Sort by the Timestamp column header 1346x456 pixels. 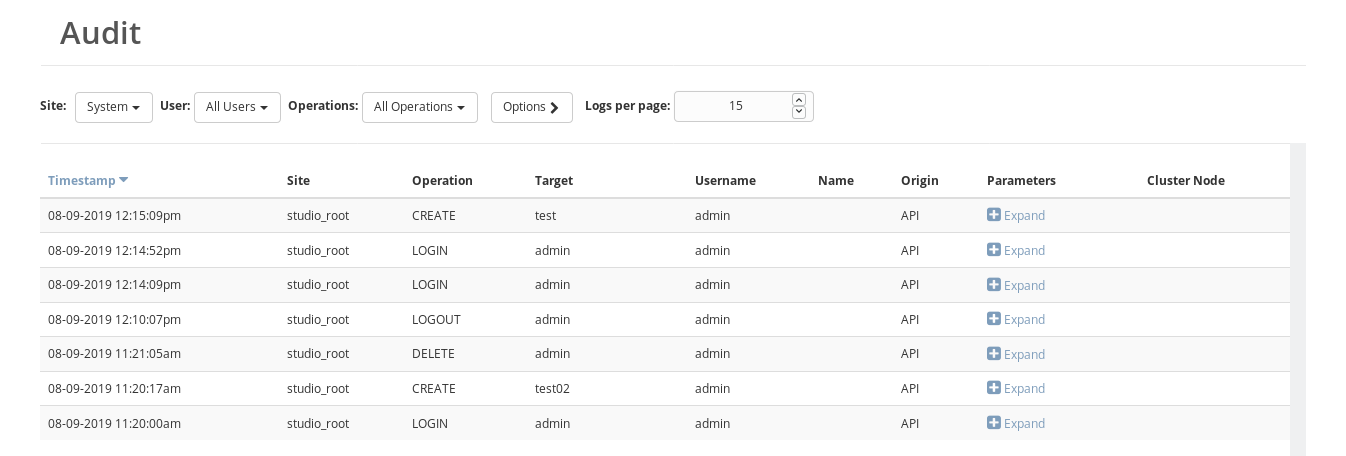(88, 181)
